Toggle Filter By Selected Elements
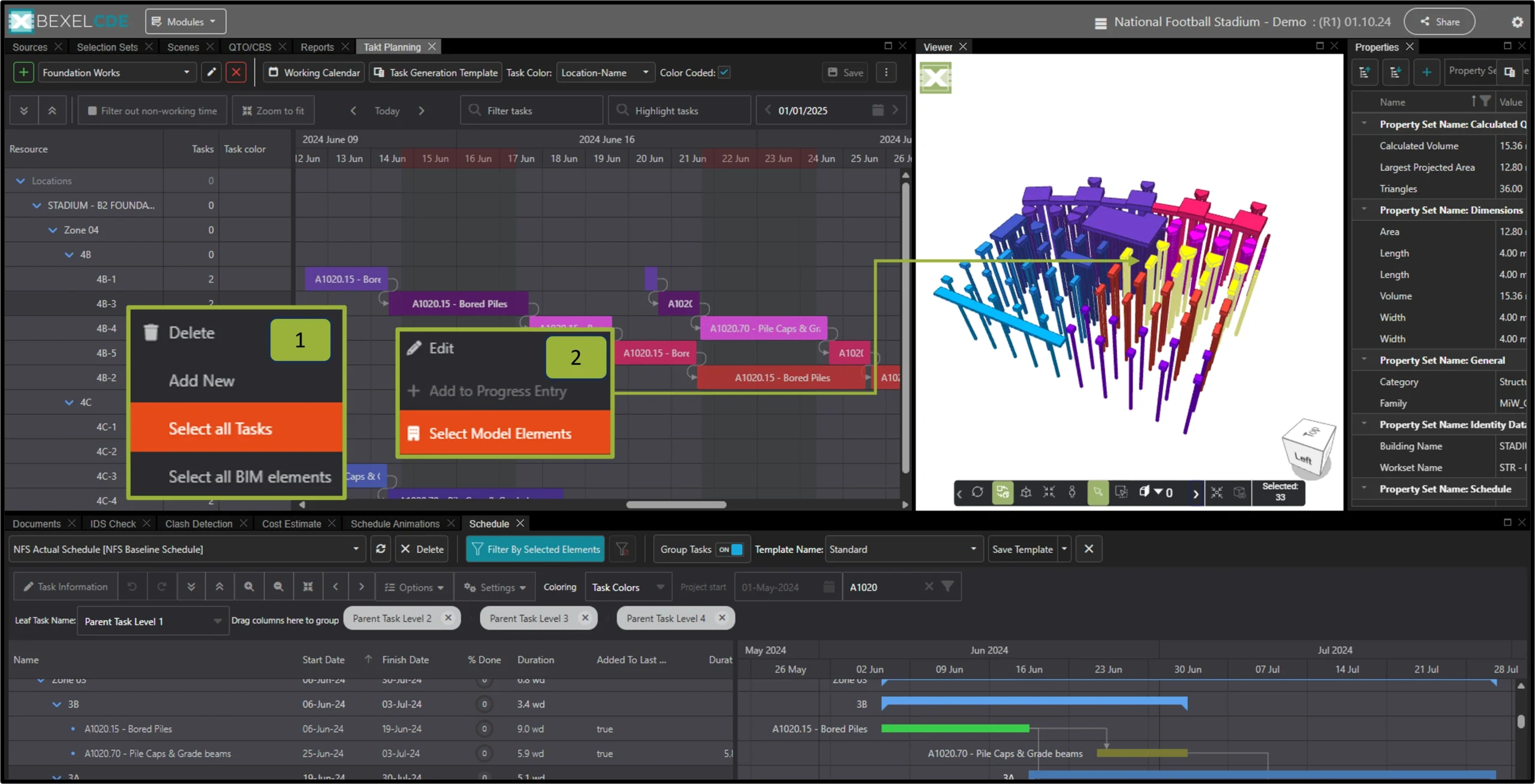 535,549
